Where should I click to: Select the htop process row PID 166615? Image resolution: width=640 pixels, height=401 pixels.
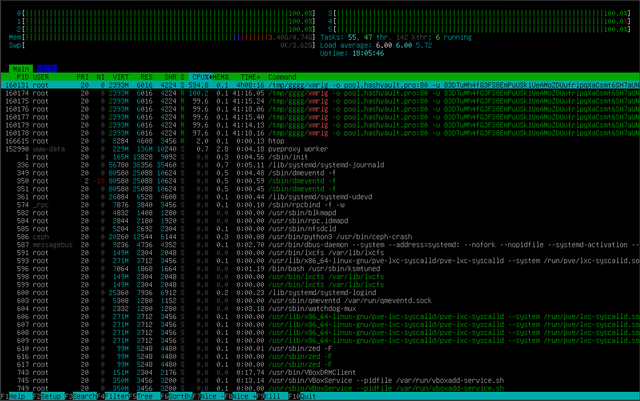point(320,141)
